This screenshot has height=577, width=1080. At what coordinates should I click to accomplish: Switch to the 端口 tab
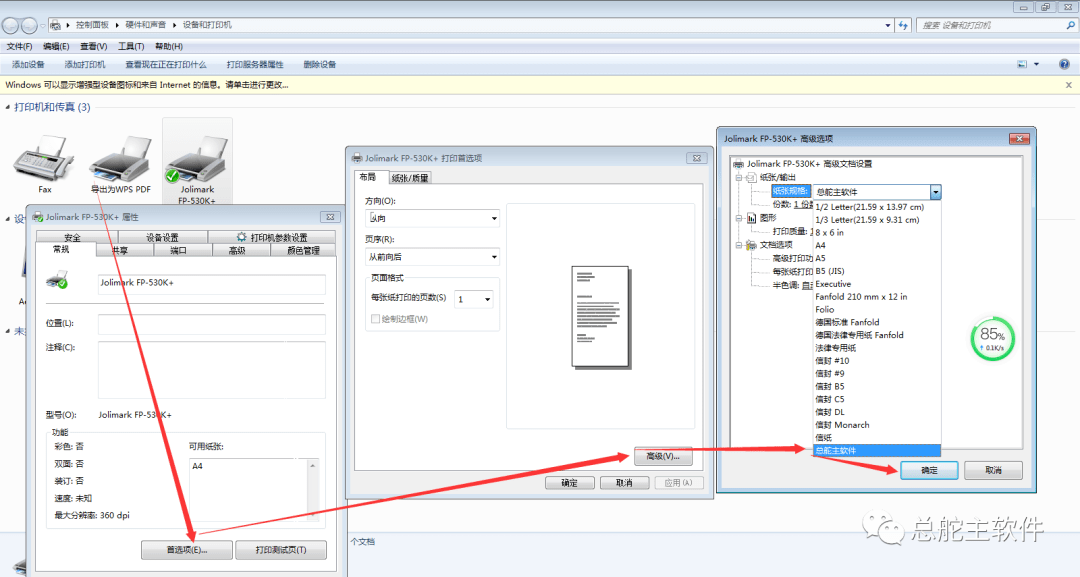click(x=178, y=251)
